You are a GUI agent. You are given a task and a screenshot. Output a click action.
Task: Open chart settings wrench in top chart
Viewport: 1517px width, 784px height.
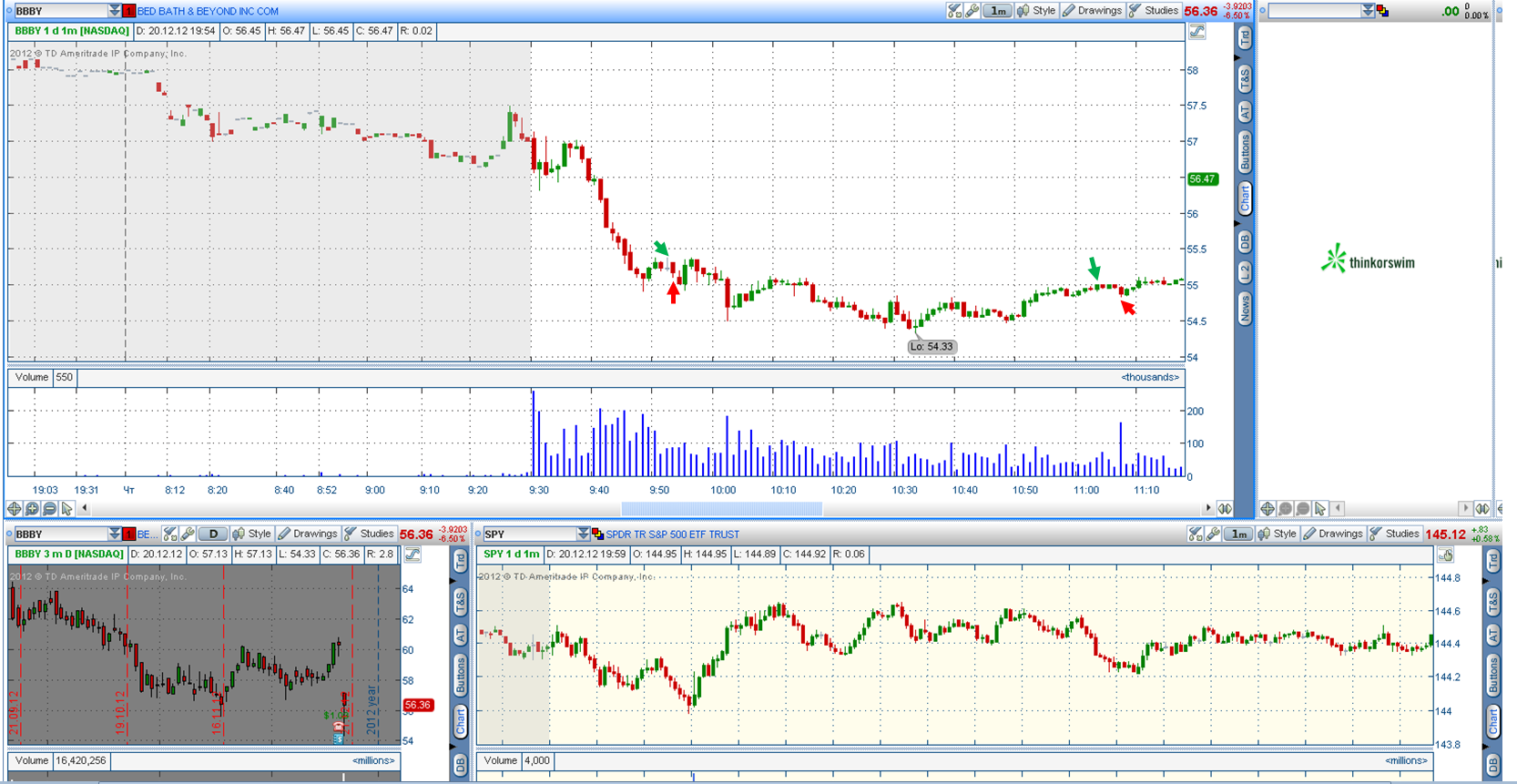click(x=972, y=11)
